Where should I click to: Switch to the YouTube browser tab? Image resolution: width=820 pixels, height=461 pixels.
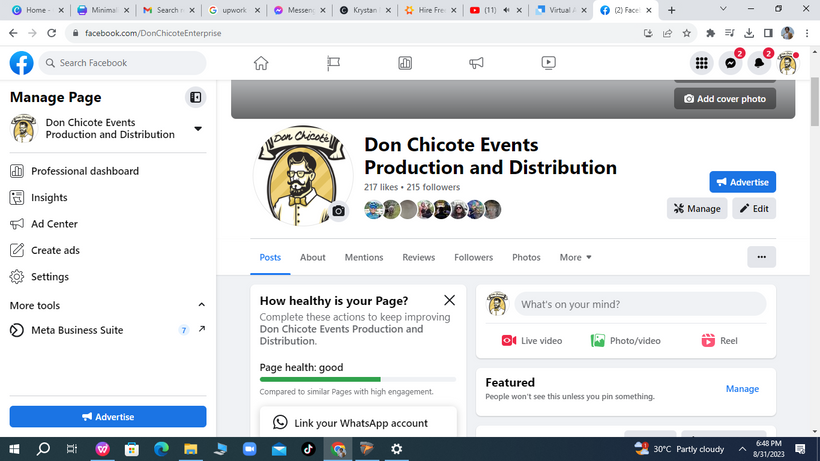pos(495,10)
